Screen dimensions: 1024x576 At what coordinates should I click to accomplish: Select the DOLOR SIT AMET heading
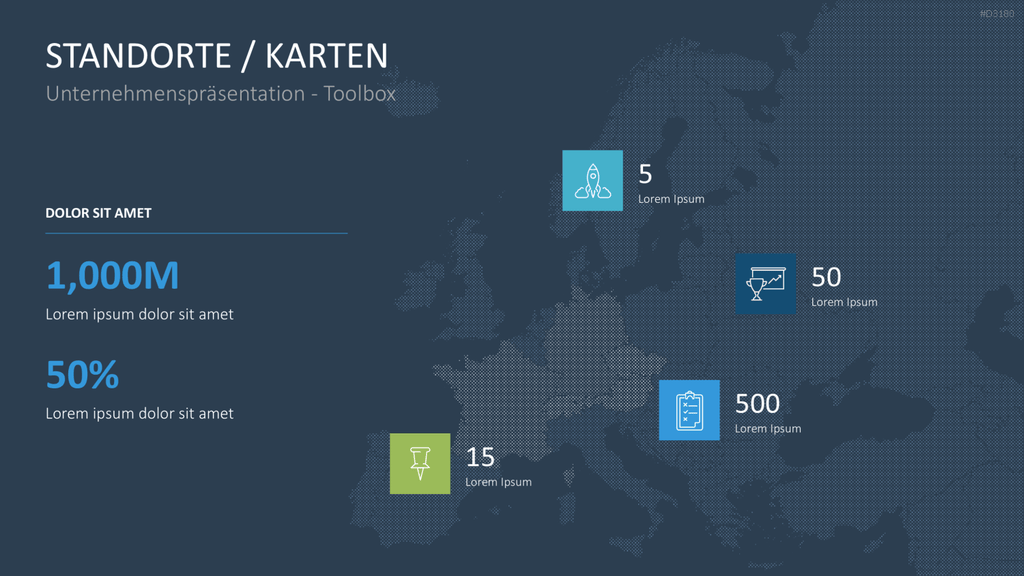tap(99, 213)
